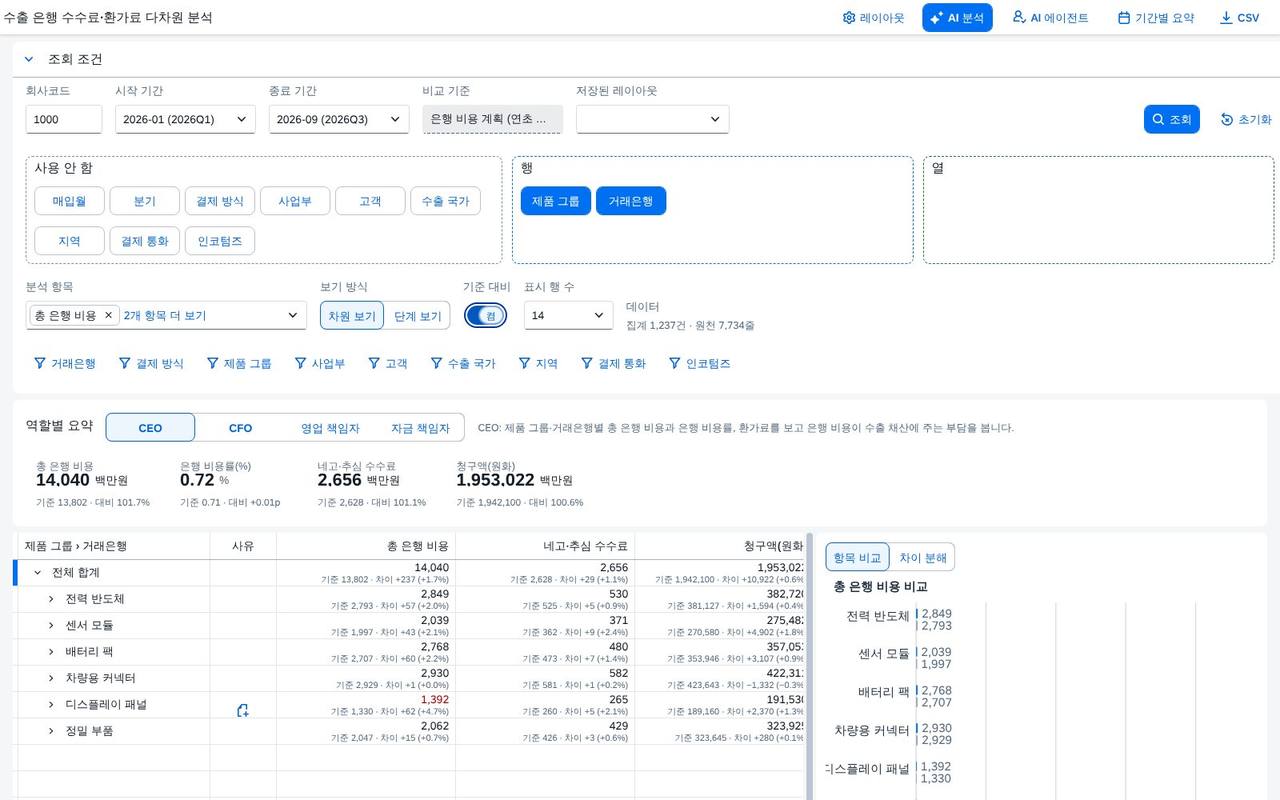Screen dimensions: 1280x800
Task: Expand the 전력 반도체 row
Action: pos(51,598)
